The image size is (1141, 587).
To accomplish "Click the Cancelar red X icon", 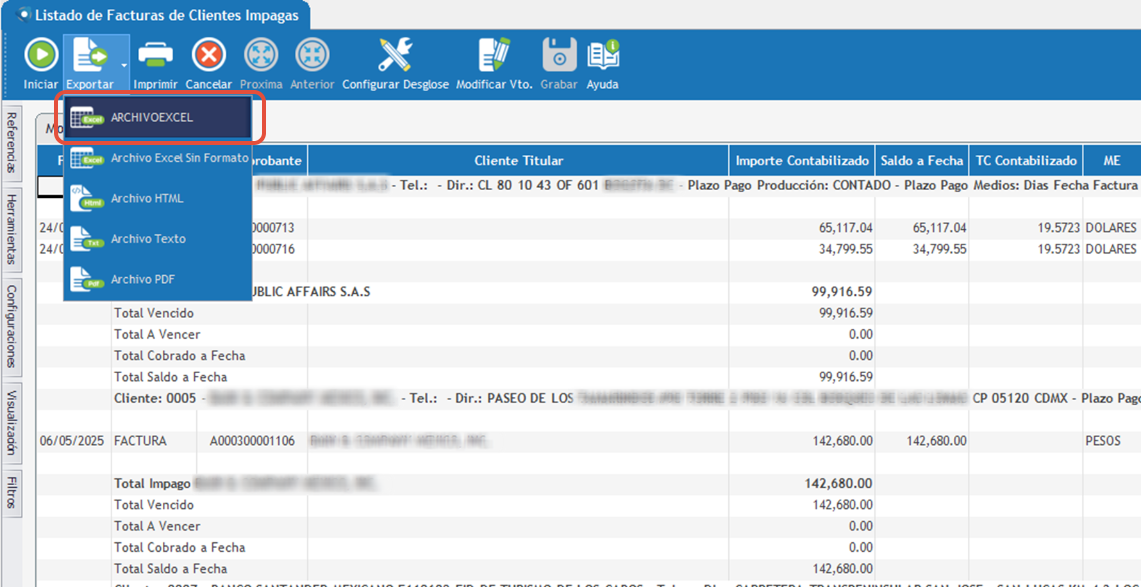I will pyautogui.click(x=209, y=55).
